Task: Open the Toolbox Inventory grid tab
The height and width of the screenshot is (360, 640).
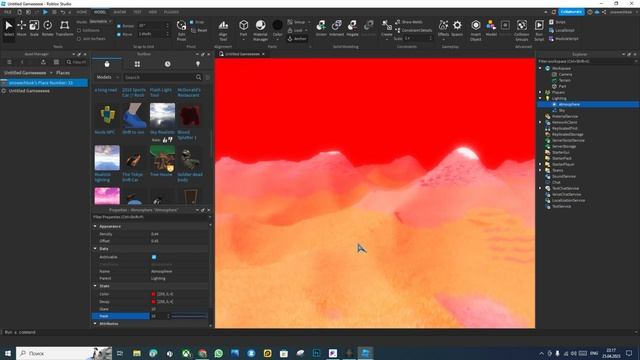Action: pos(137,64)
